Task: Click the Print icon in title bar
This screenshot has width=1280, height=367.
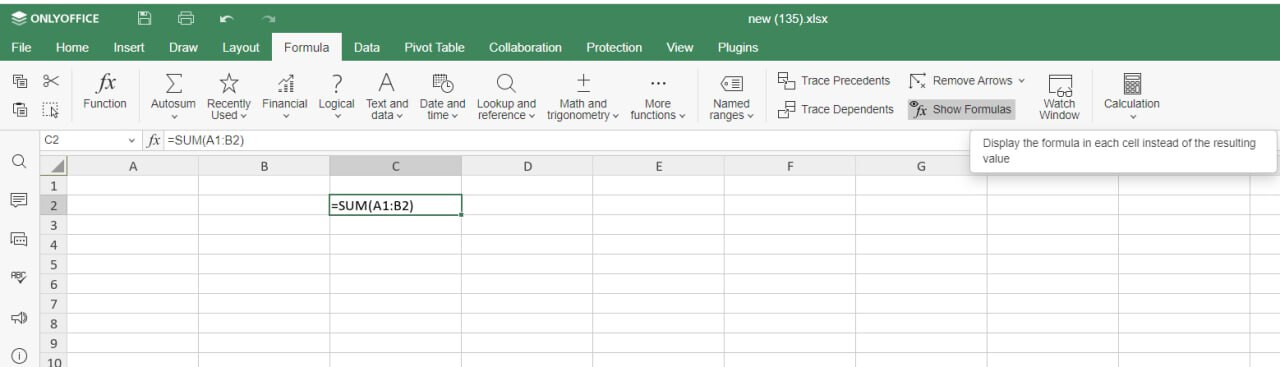Action: [186, 18]
